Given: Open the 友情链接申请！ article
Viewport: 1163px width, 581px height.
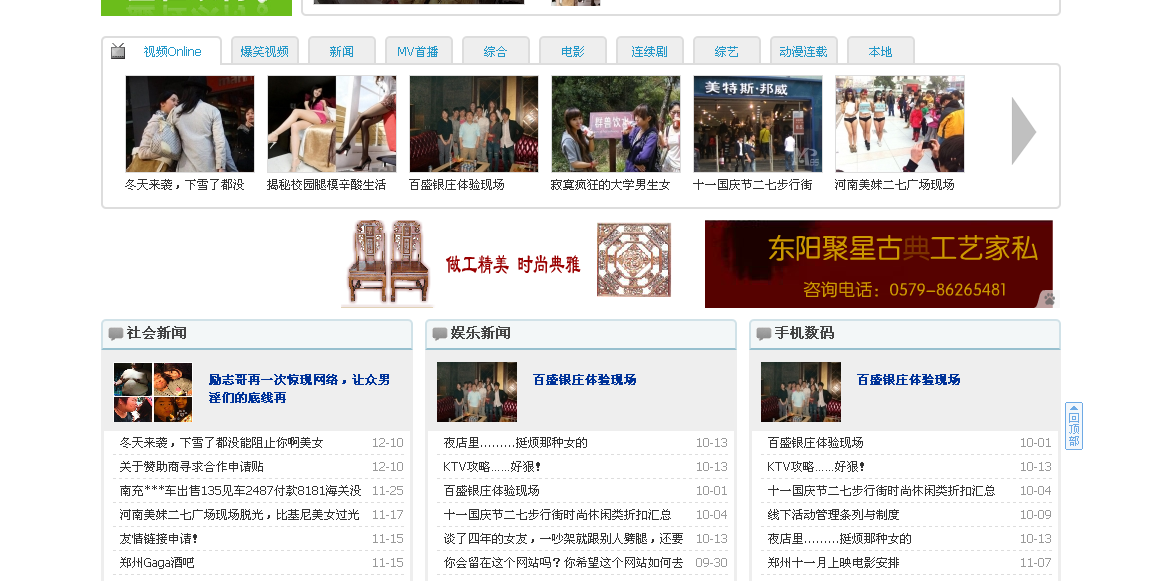Looking at the screenshot, I should click(x=160, y=539).
